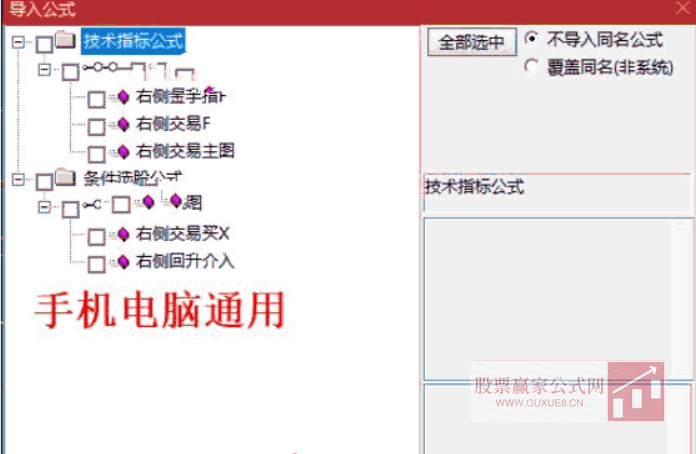Check the 条件选股公式 checkbox
This screenshot has height=454, width=696.
[44, 182]
